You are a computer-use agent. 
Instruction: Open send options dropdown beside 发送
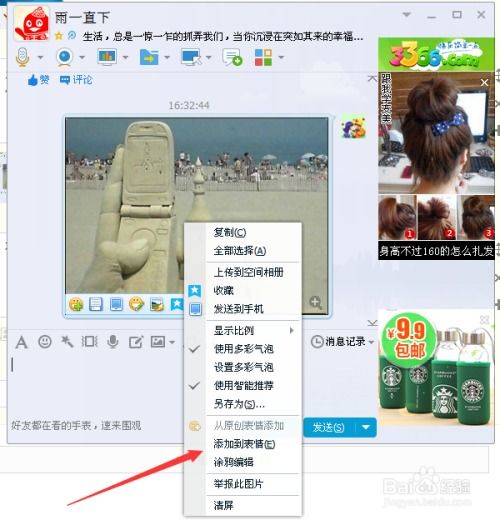(366, 427)
